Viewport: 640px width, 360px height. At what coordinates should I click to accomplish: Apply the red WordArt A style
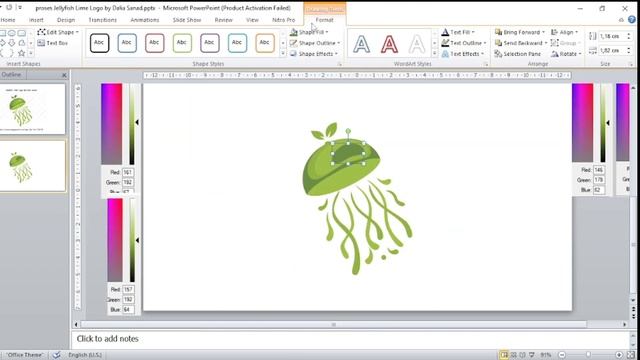pyautogui.click(x=389, y=44)
